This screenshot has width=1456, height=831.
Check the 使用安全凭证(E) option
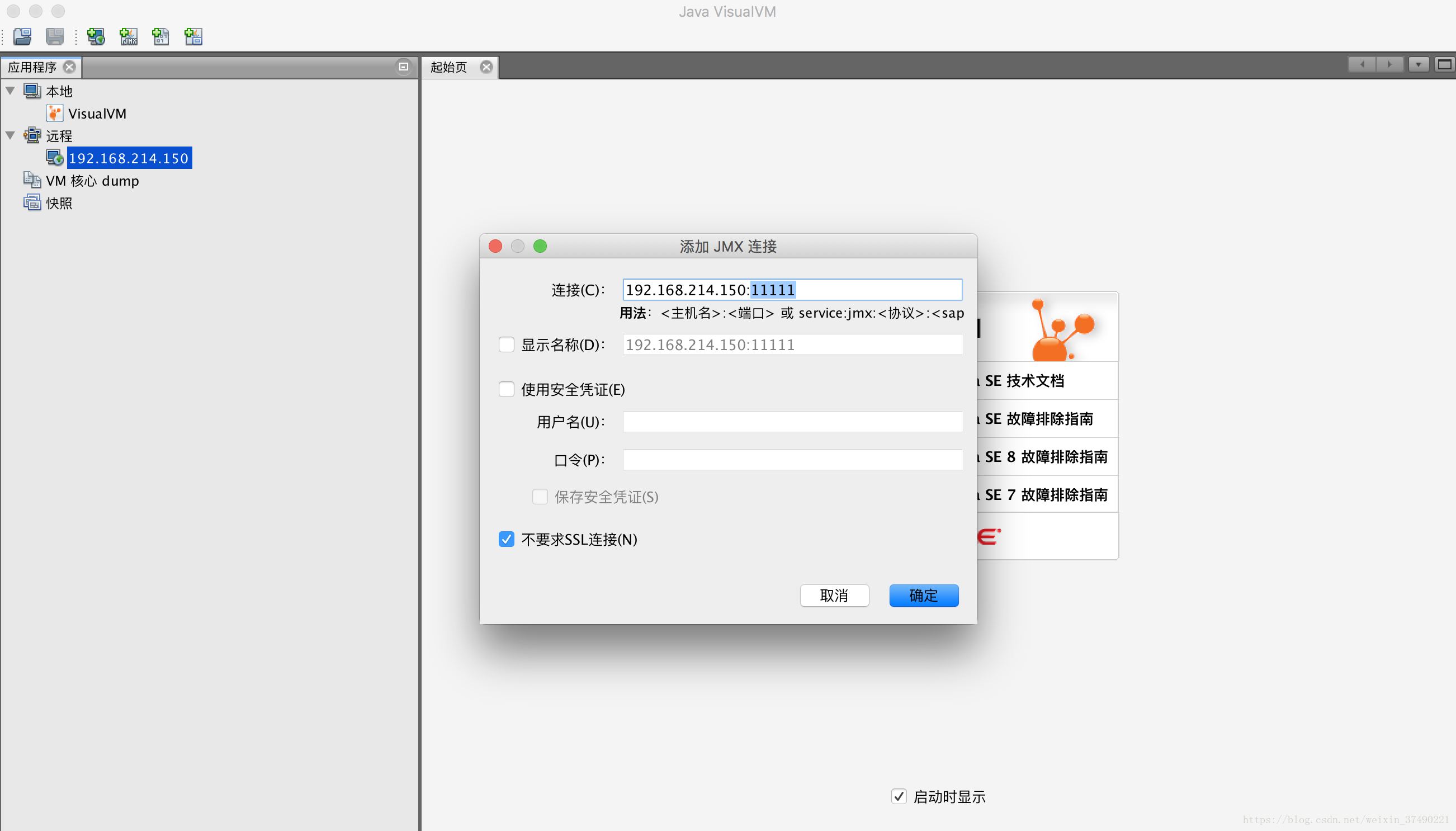(506, 389)
